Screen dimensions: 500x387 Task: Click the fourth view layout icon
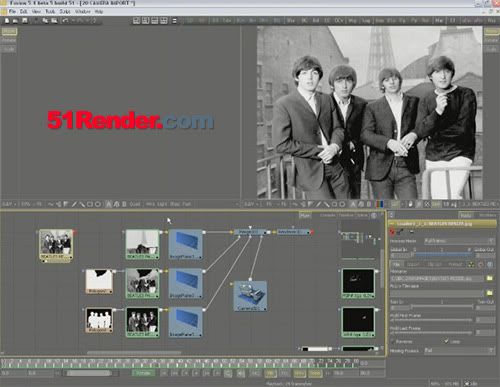164,21
